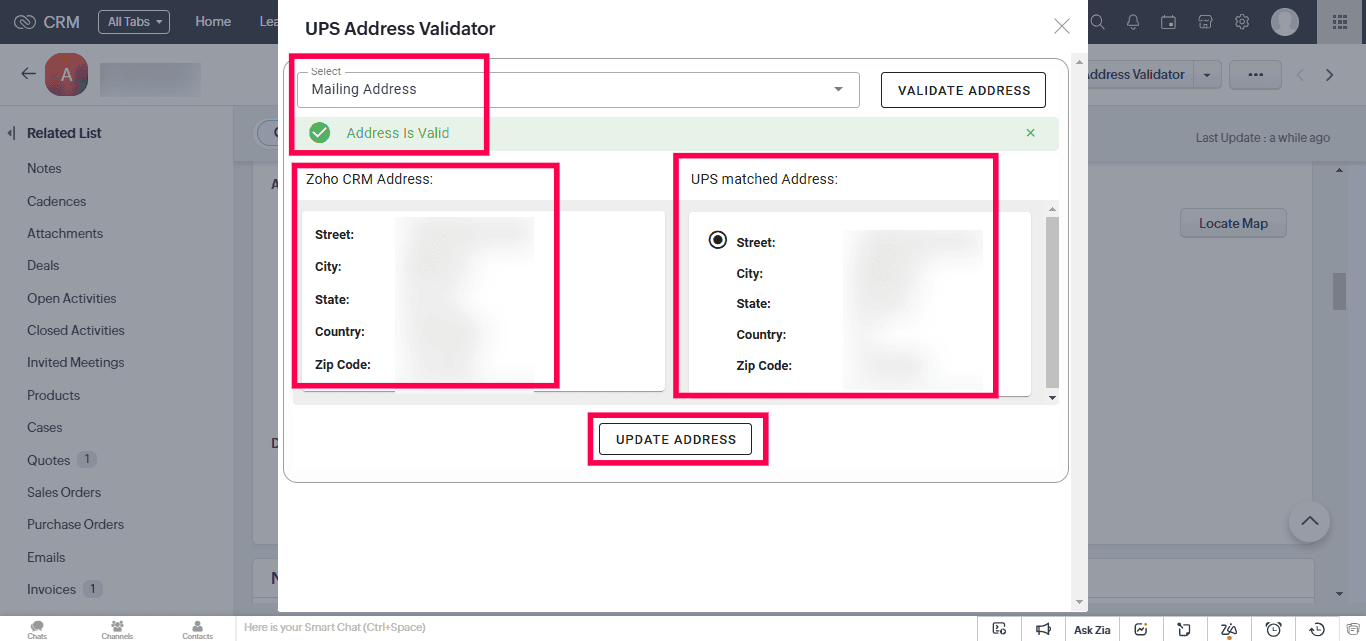The height and width of the screenshot is (641, 1366).
Task: Close the UPS Address Validator dialog
Action: point(1062,26)
